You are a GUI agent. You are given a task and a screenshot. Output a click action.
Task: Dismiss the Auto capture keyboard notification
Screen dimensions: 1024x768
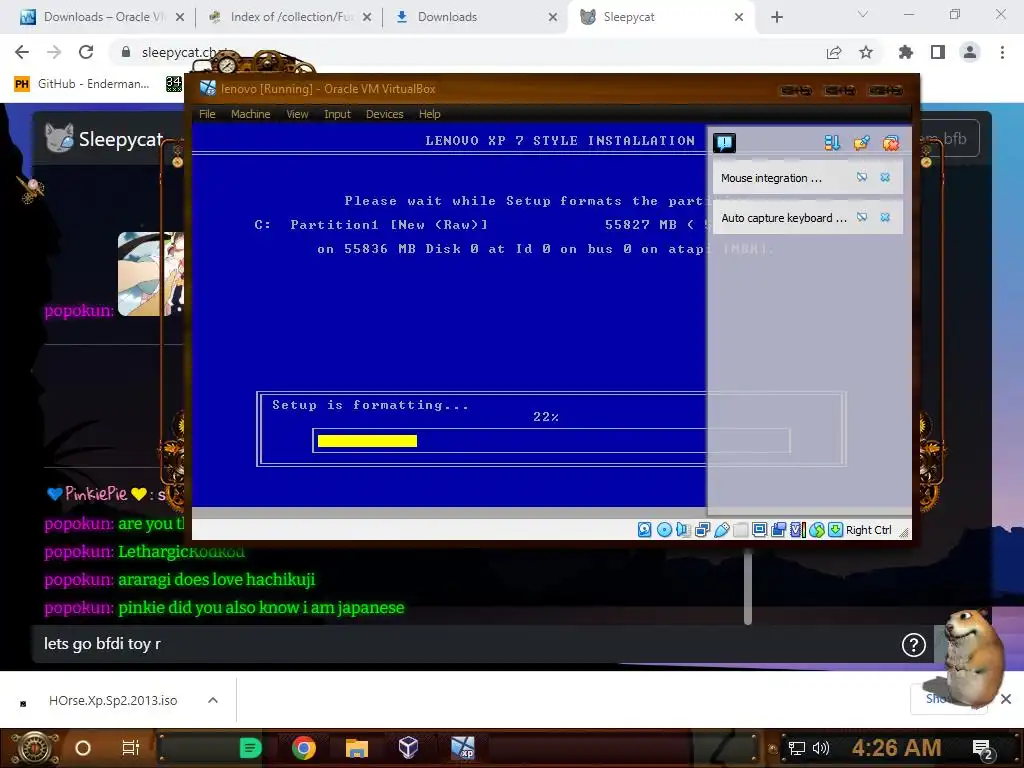coord(885,217)
